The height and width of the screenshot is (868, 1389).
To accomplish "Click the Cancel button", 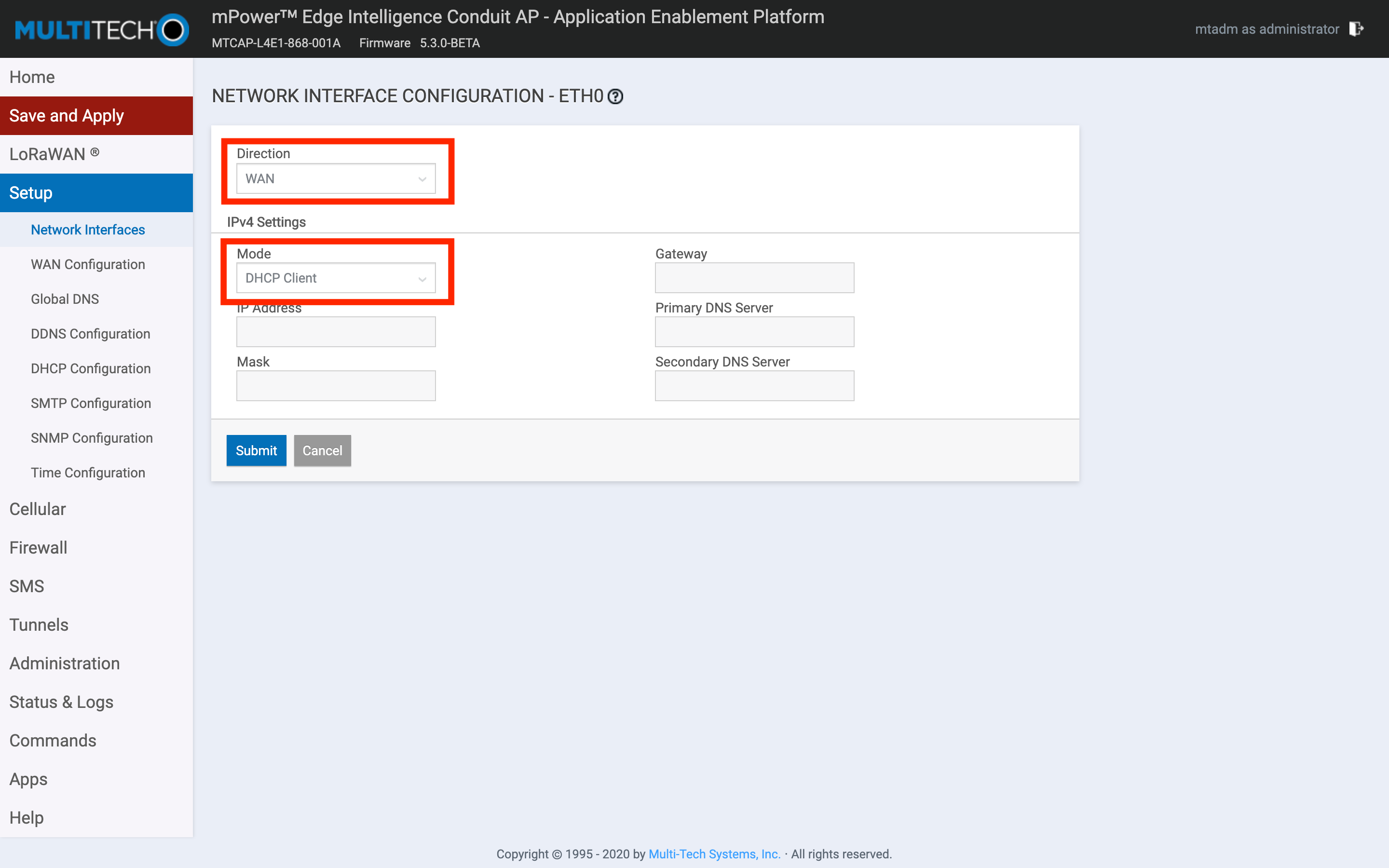I will (322, 451).
